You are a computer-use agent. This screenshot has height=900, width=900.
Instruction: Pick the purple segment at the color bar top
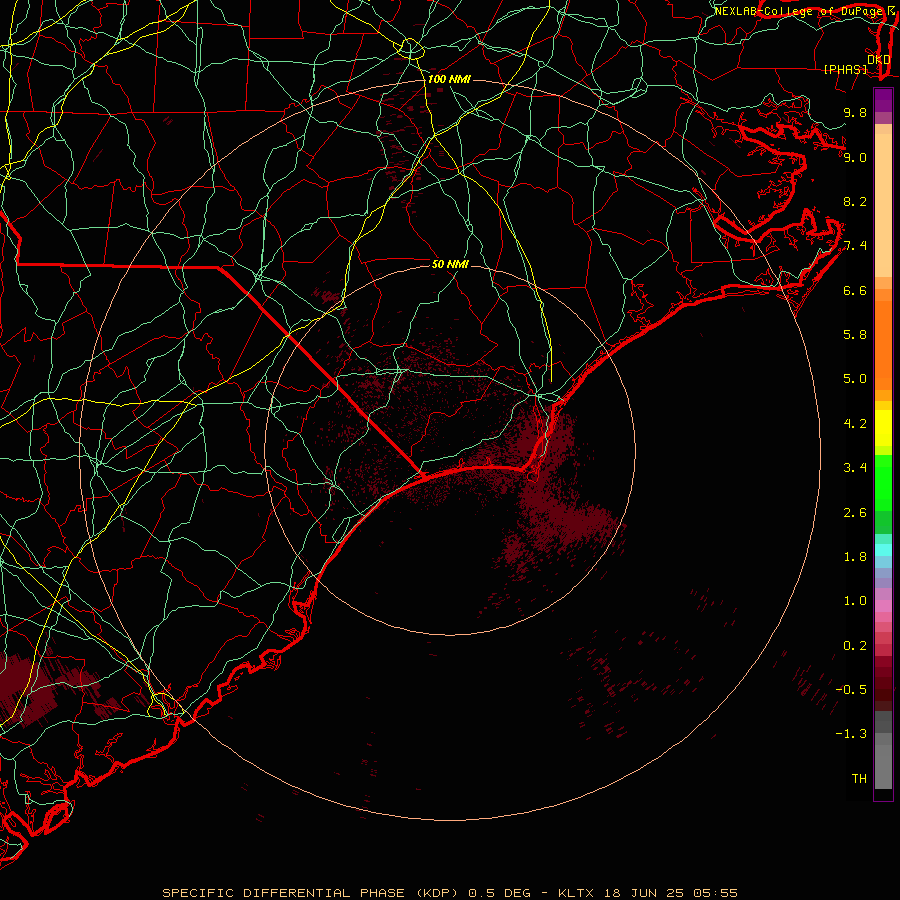pos(883,100)
